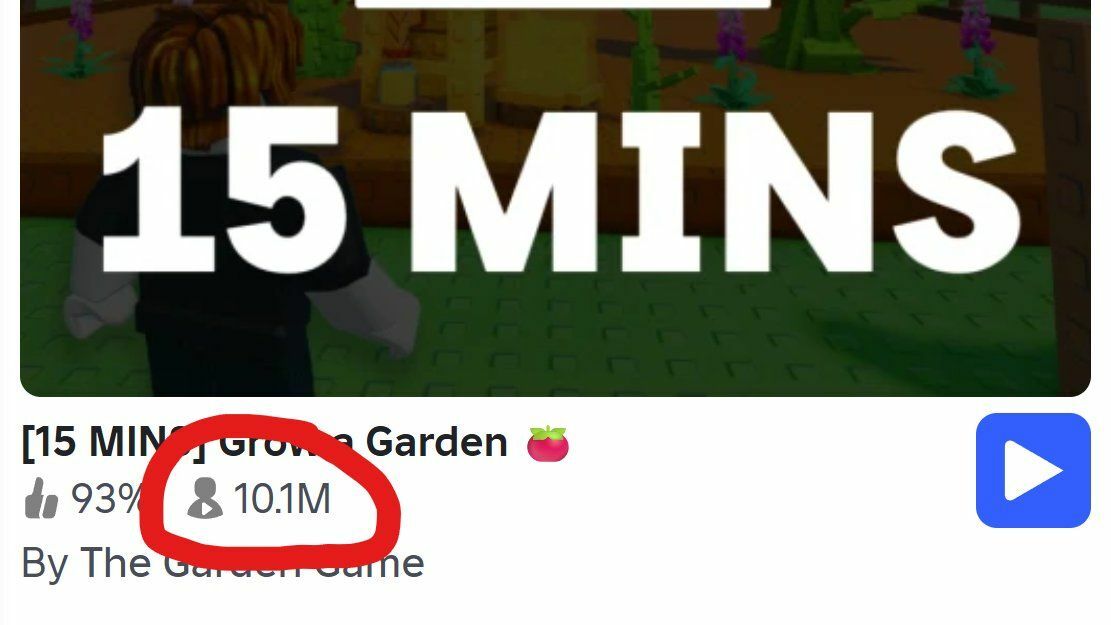1111x625 pixels.
Task: Click the thumbs-up rating icon
Action: (41, 498)
